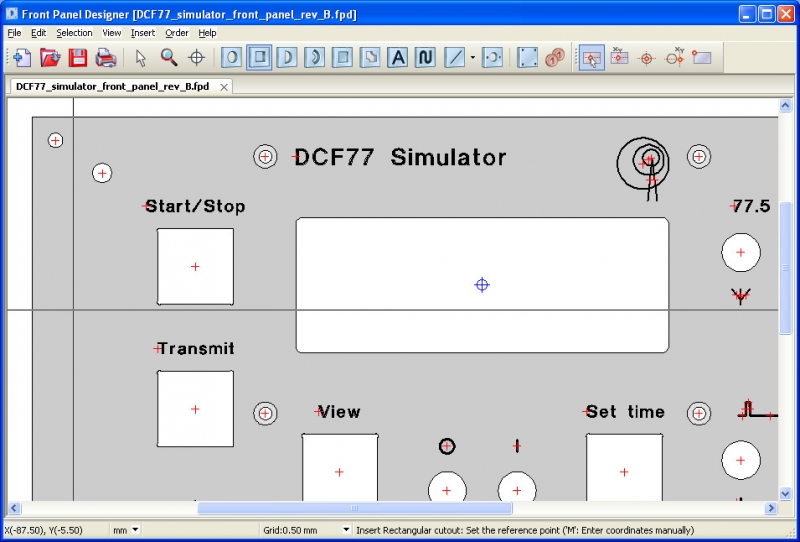The image size is (800, 542).
Task: Pick the cavity insert tool
Action: [342, 57]
